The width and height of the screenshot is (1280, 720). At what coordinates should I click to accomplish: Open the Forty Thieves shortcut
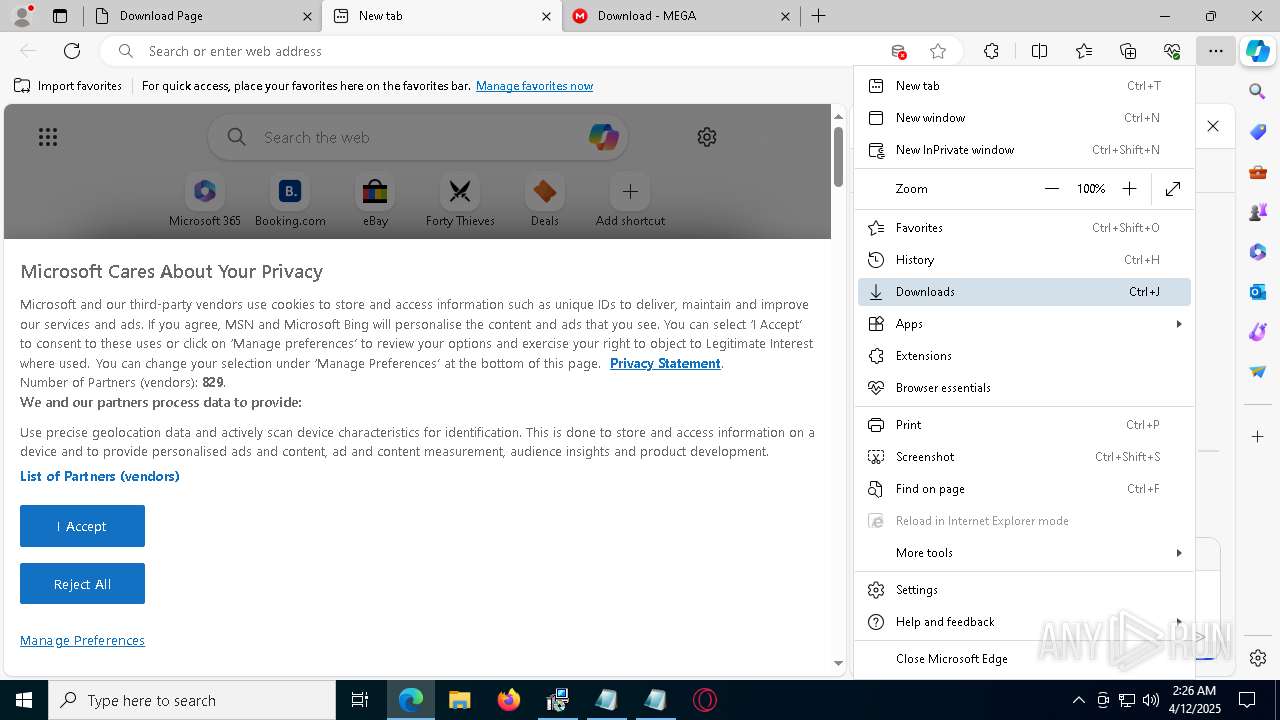click(x=460, y=201)
